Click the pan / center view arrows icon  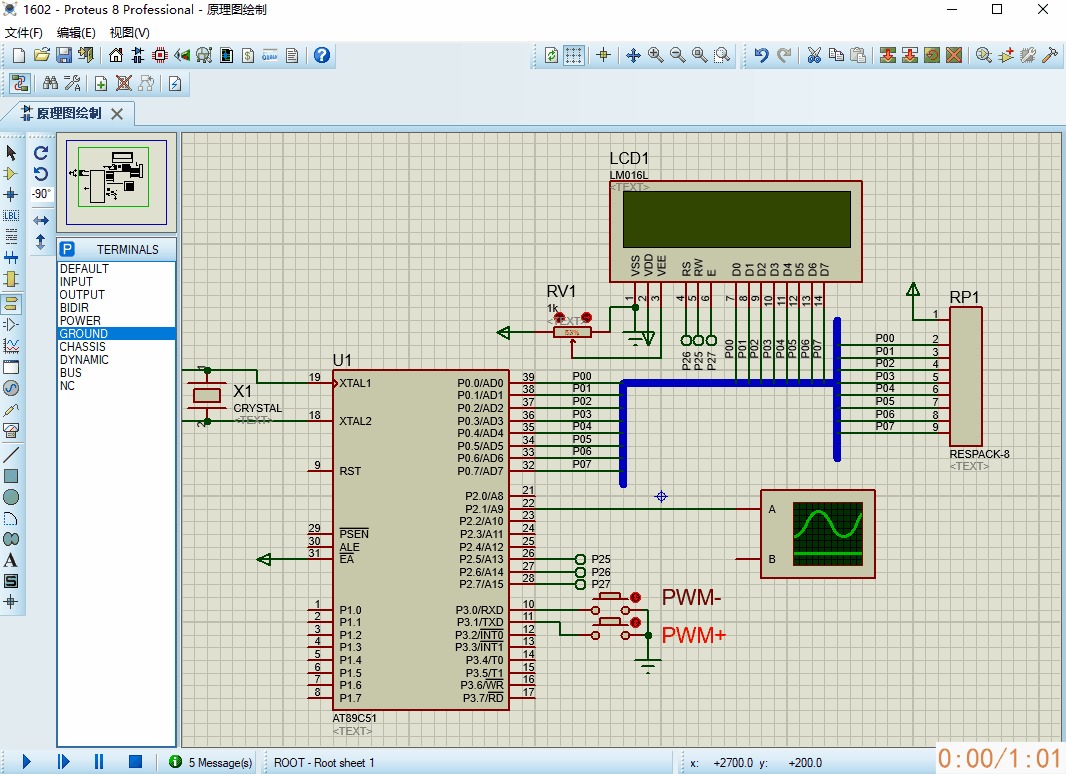(633, 55)
